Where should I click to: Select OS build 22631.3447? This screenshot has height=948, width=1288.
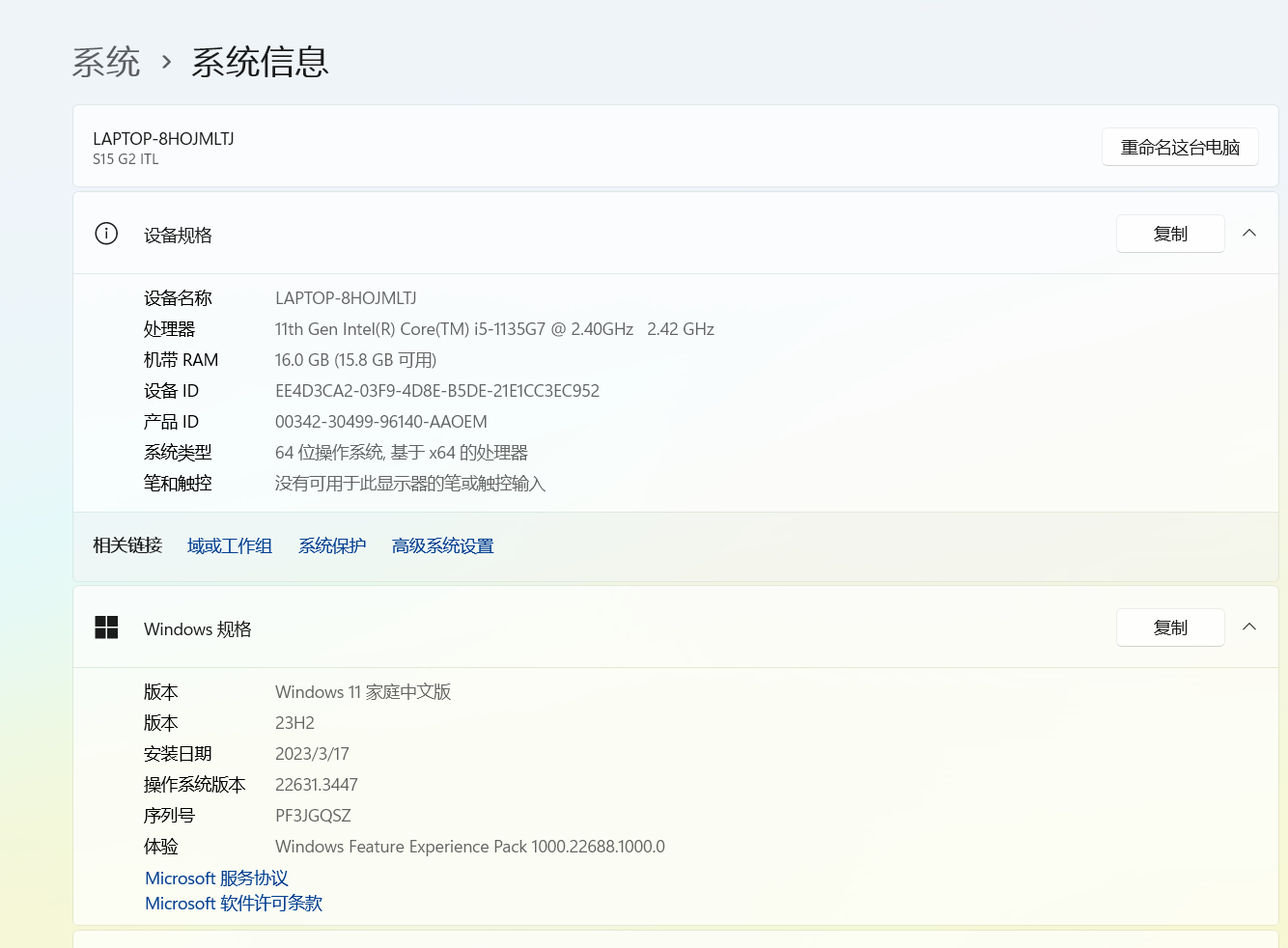[x=317, y=785]
